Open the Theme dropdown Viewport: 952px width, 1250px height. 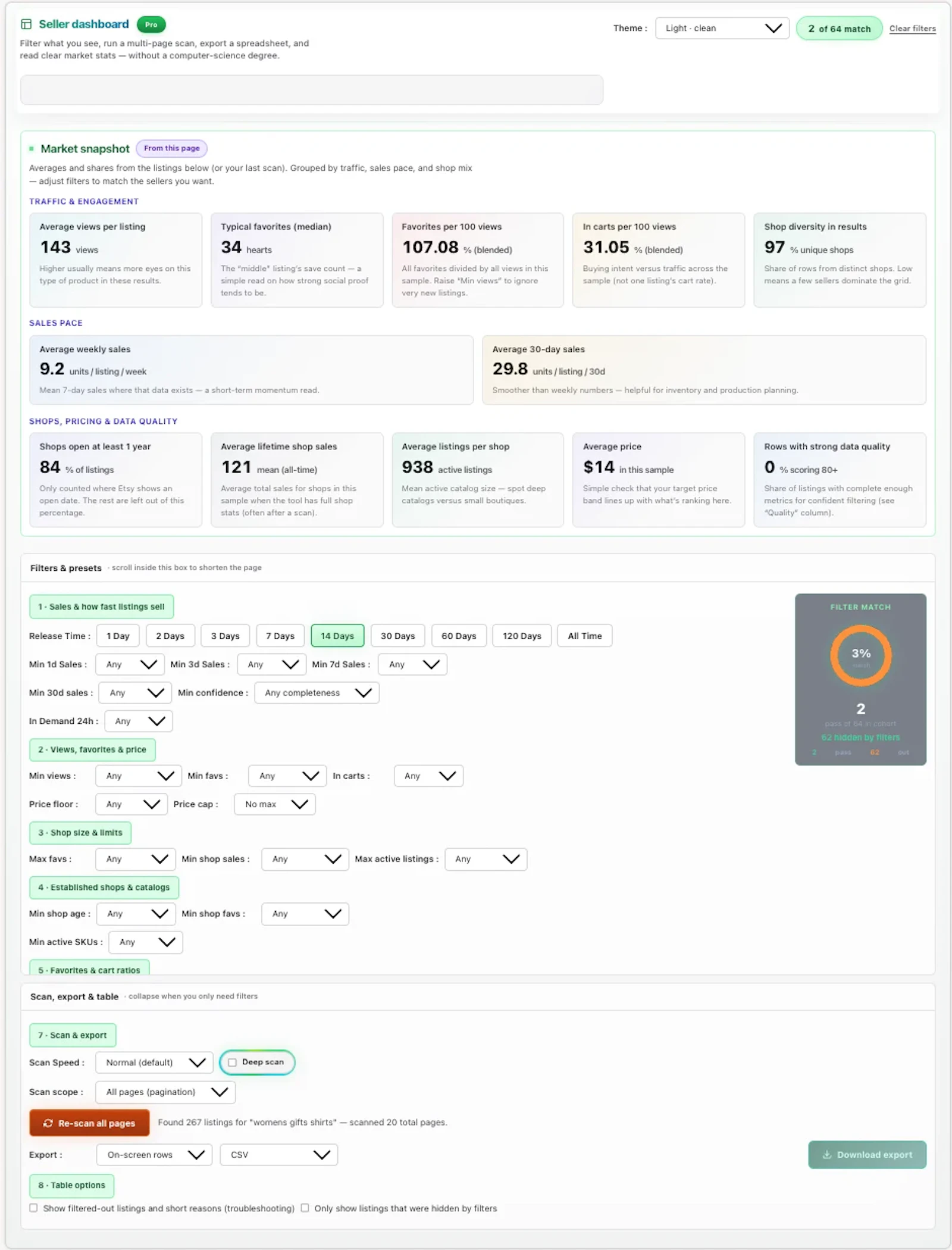coord(722,28)
